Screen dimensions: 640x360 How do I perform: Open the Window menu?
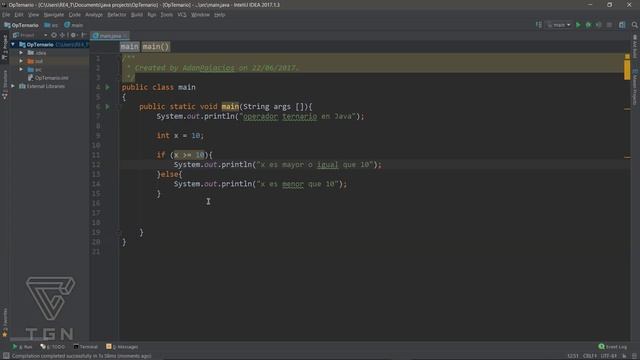coord(200,15)
